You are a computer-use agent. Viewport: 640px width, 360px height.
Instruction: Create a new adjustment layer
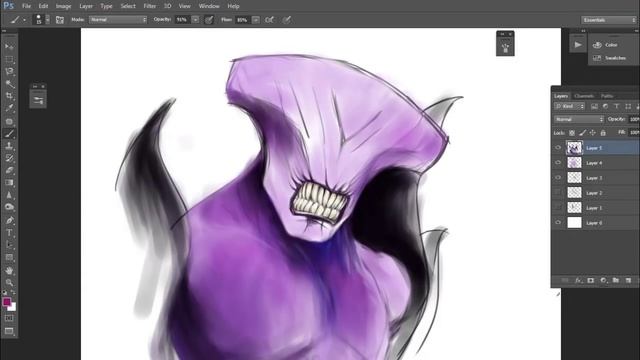[603, 280]
